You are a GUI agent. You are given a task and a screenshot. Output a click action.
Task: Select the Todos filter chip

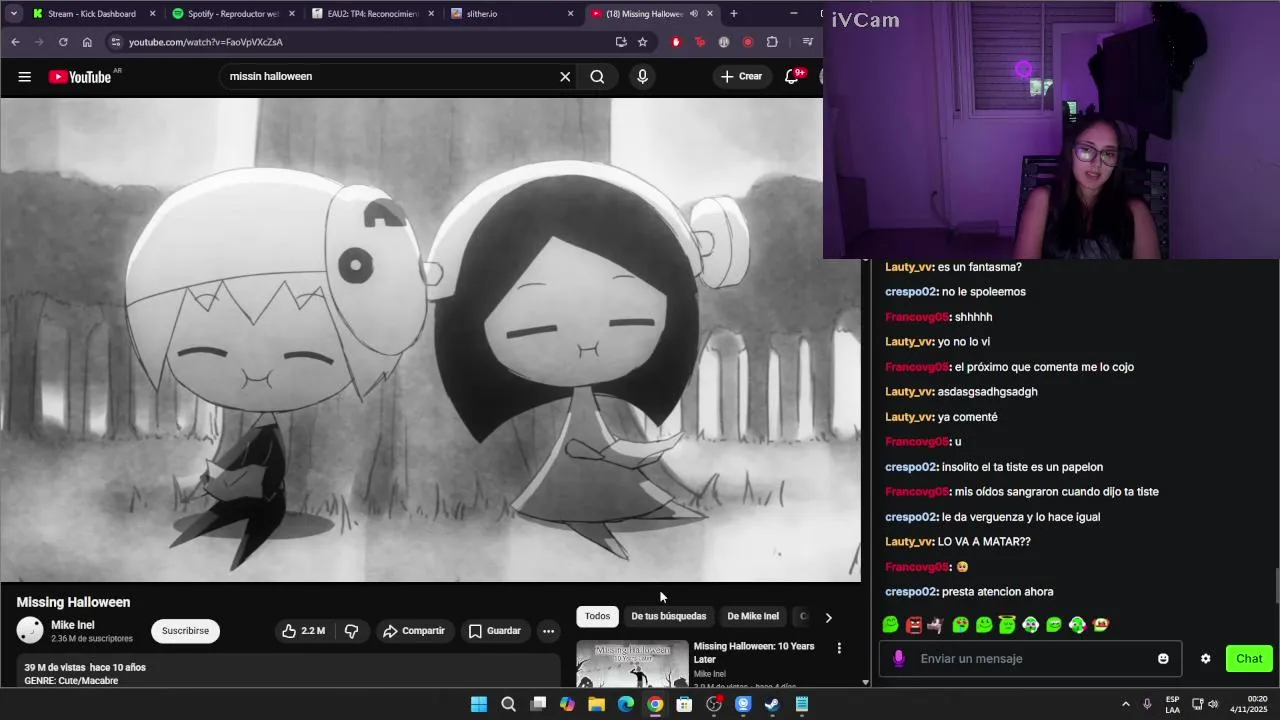[x=597, y=616]
